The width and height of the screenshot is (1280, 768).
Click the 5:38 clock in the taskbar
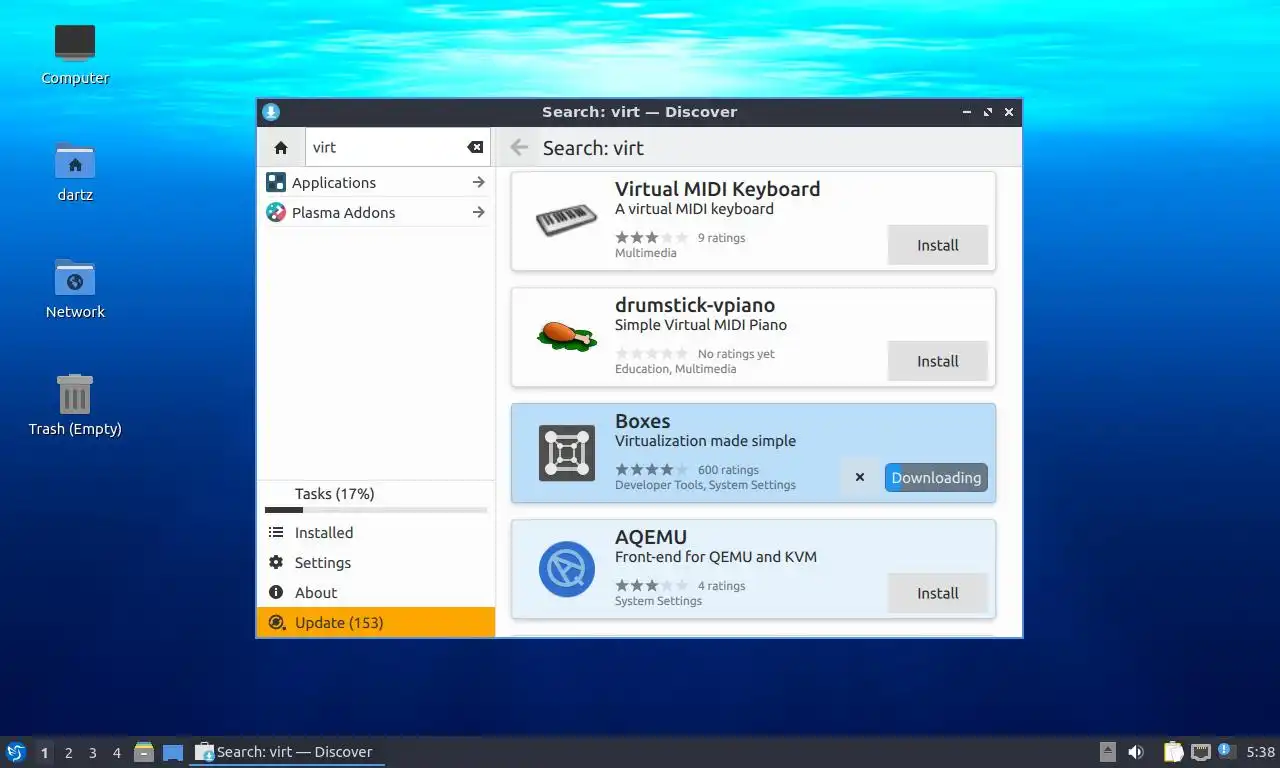tap(1261, 752)
